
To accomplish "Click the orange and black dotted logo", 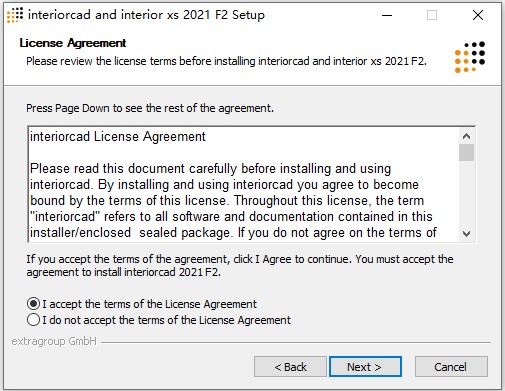I will pyautogui.click(x=470, y=57).
